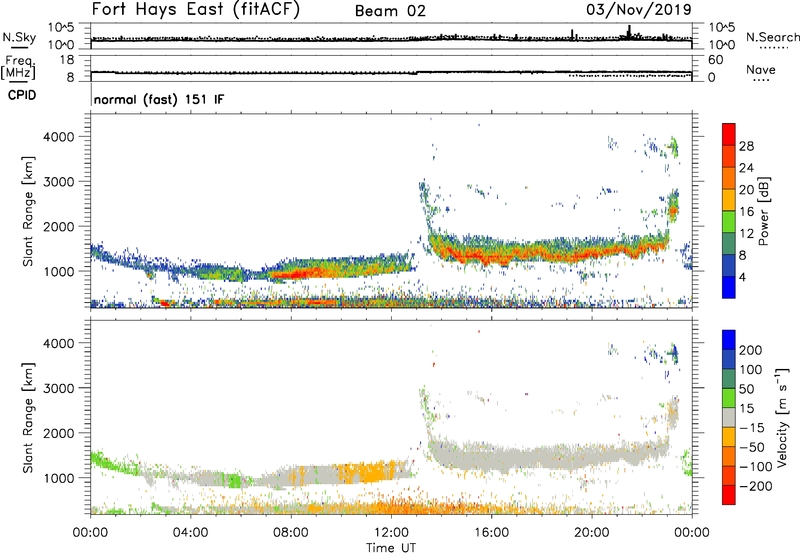Click the '04:00' time axis tick

click(190, 533)
